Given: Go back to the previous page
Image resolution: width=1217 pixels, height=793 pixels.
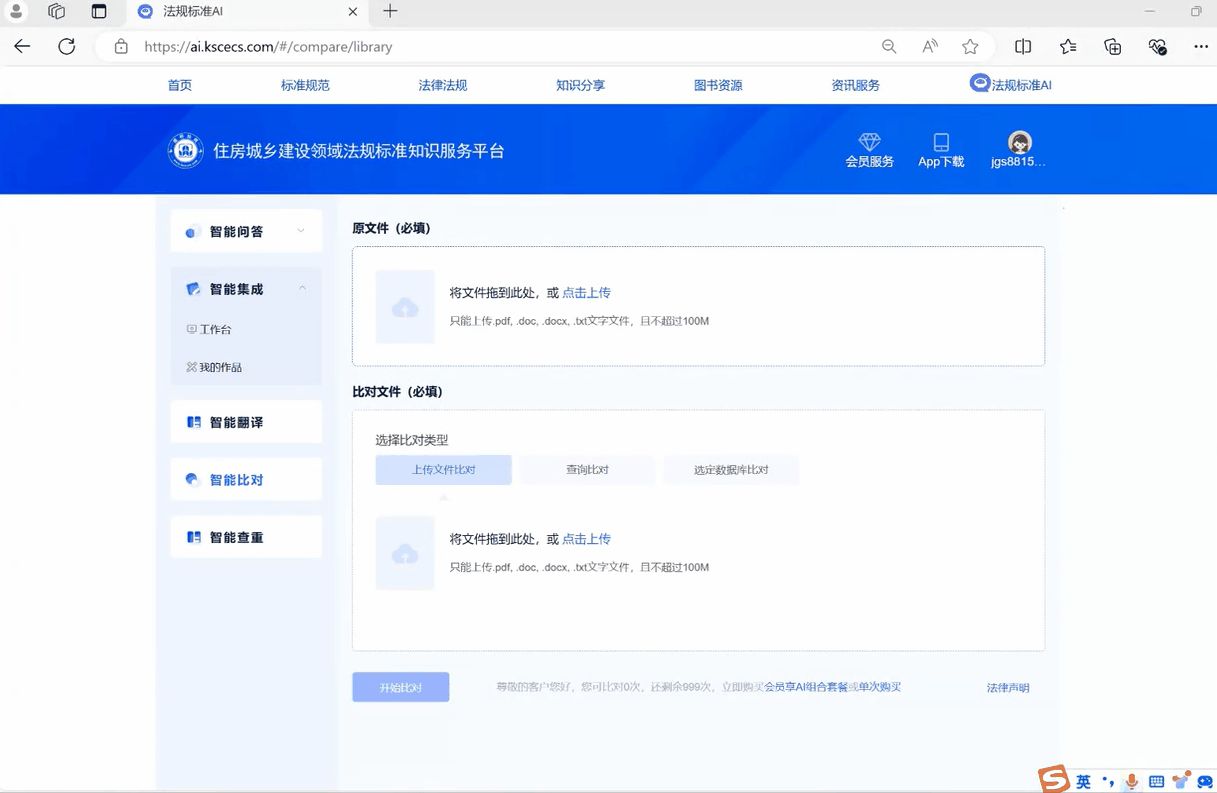Looking at the screenshot, I should (x=22, y=46).
